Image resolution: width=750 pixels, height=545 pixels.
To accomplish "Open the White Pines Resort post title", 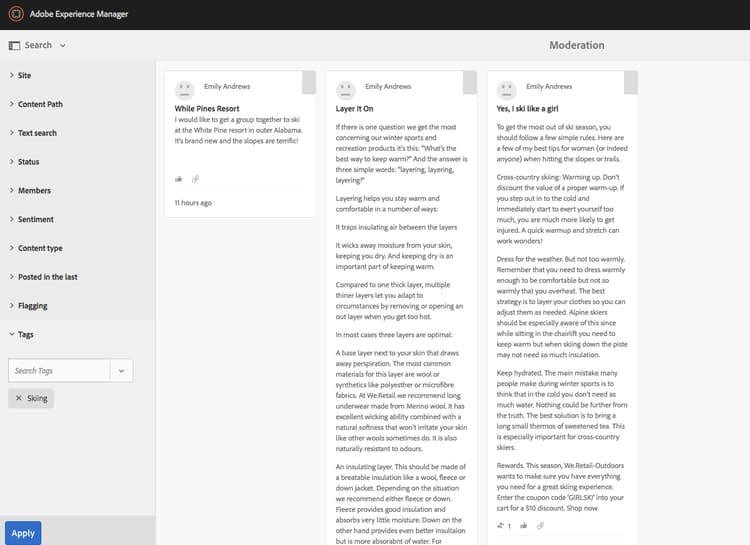I will pyautogui.click(x=207, y=109).
